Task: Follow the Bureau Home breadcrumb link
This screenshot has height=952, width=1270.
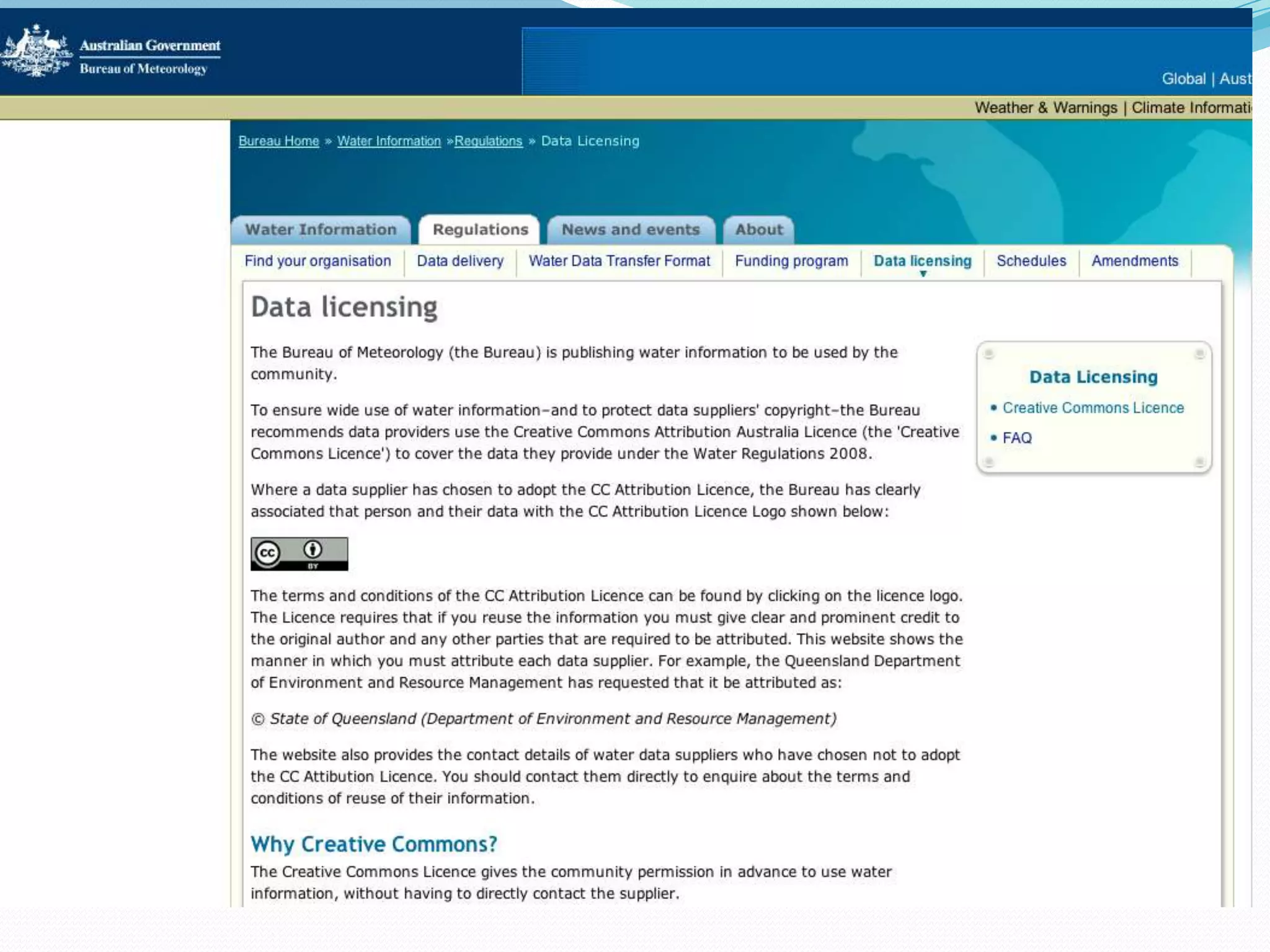Action: click(278, 141)
